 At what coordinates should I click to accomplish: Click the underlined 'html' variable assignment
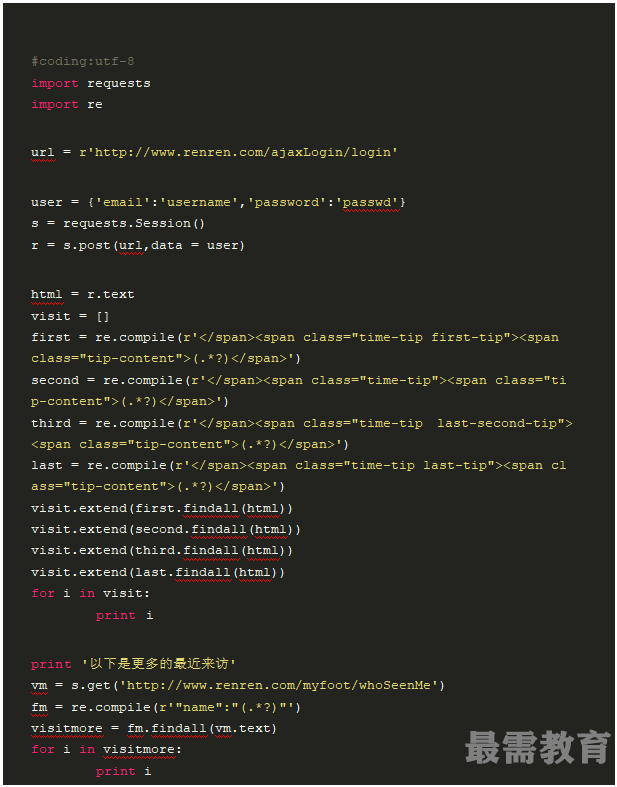point(47,294)
